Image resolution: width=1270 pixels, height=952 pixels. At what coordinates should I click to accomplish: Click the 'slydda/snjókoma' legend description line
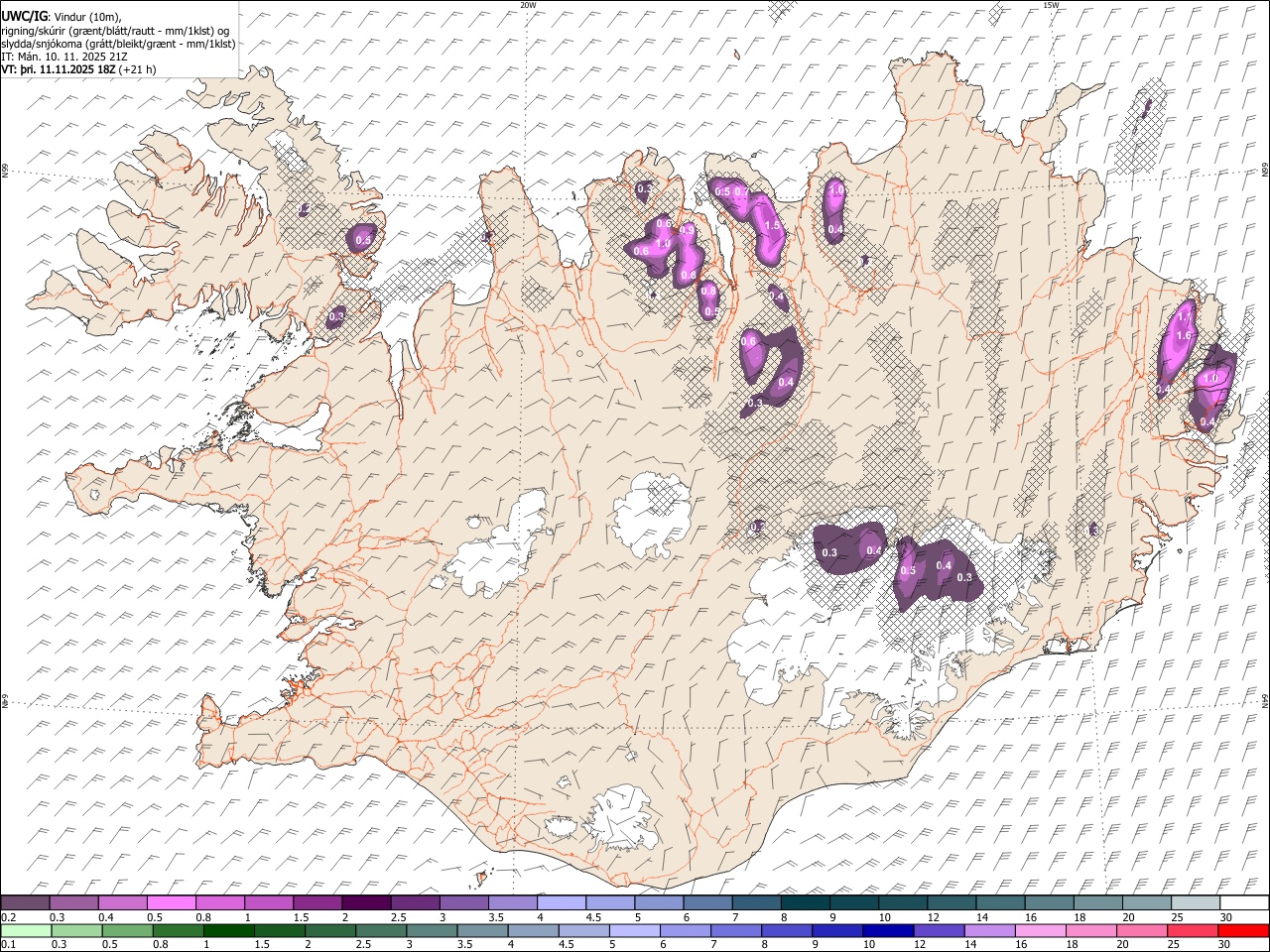(118, 44)
